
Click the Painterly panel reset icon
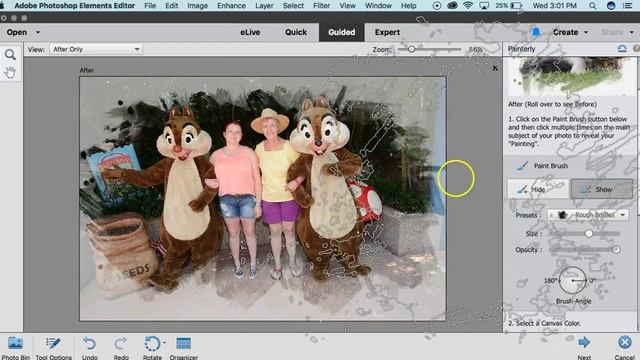pyautogui.click(x=622, y=49)
